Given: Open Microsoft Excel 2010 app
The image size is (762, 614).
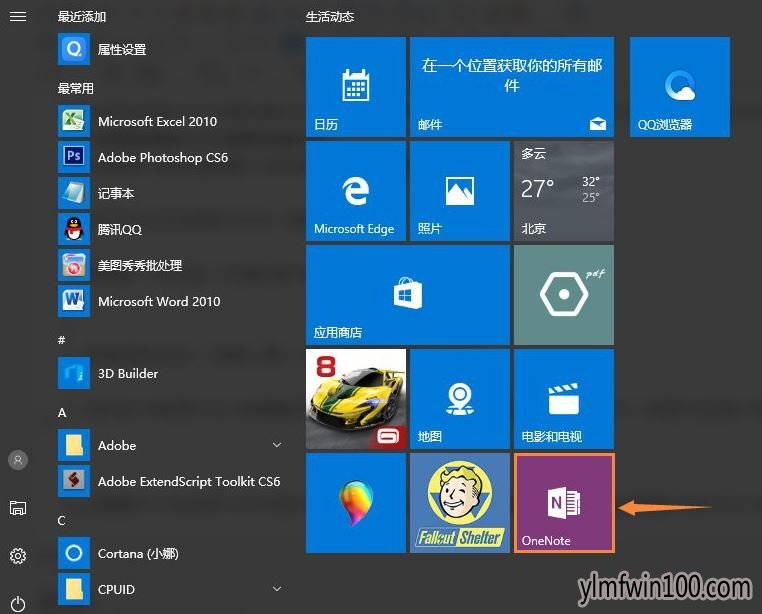Looking at the screenshot, I should click(170, 121).
